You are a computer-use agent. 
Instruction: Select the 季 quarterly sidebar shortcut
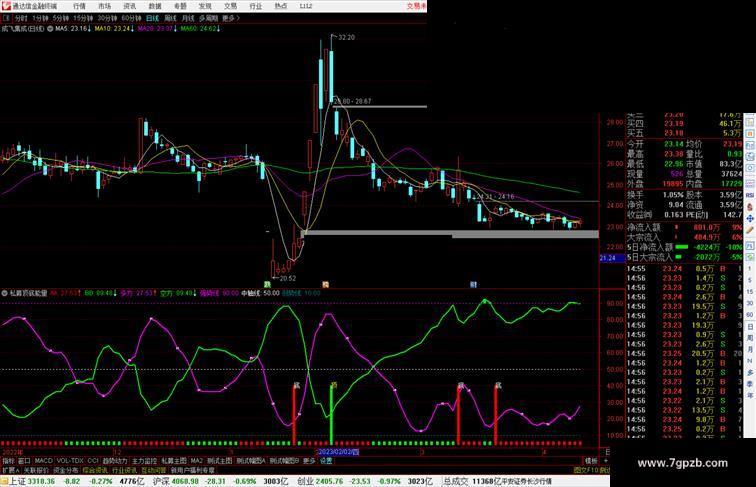tap(750, 384)
